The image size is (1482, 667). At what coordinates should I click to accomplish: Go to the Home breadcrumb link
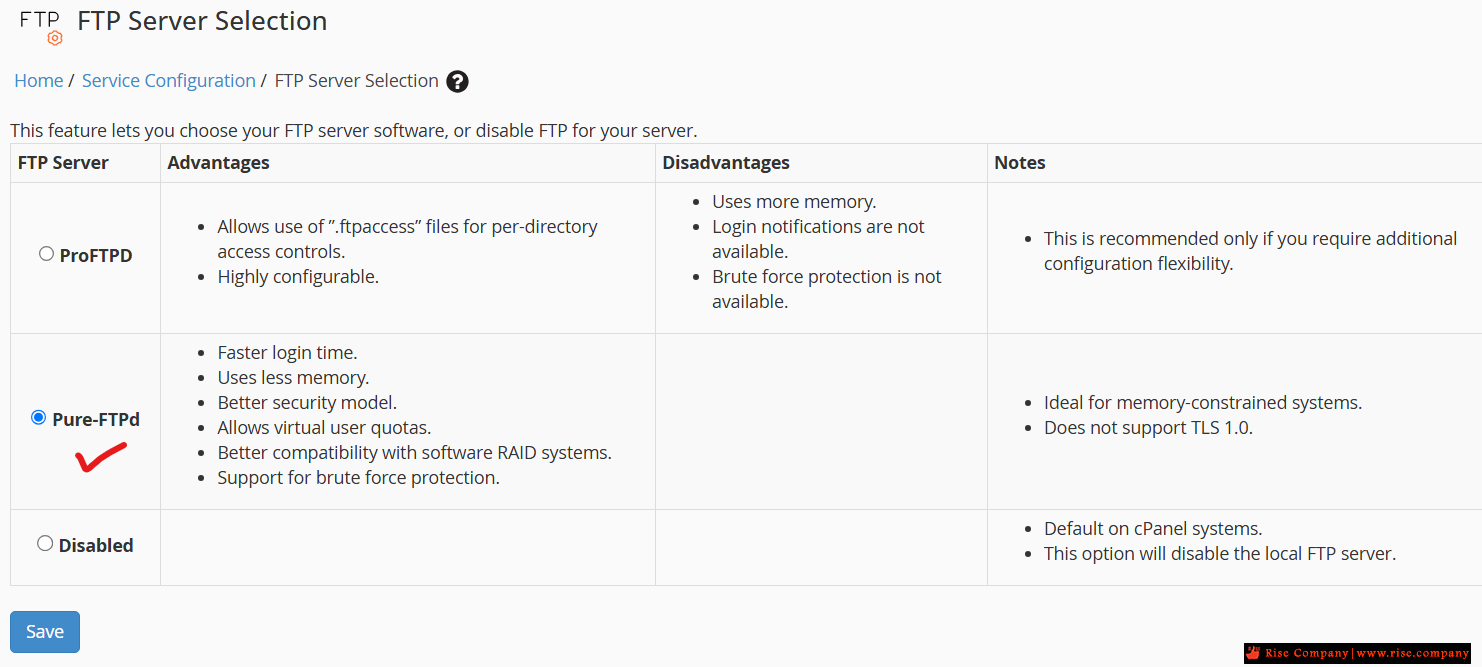click(x=39, y=81)
